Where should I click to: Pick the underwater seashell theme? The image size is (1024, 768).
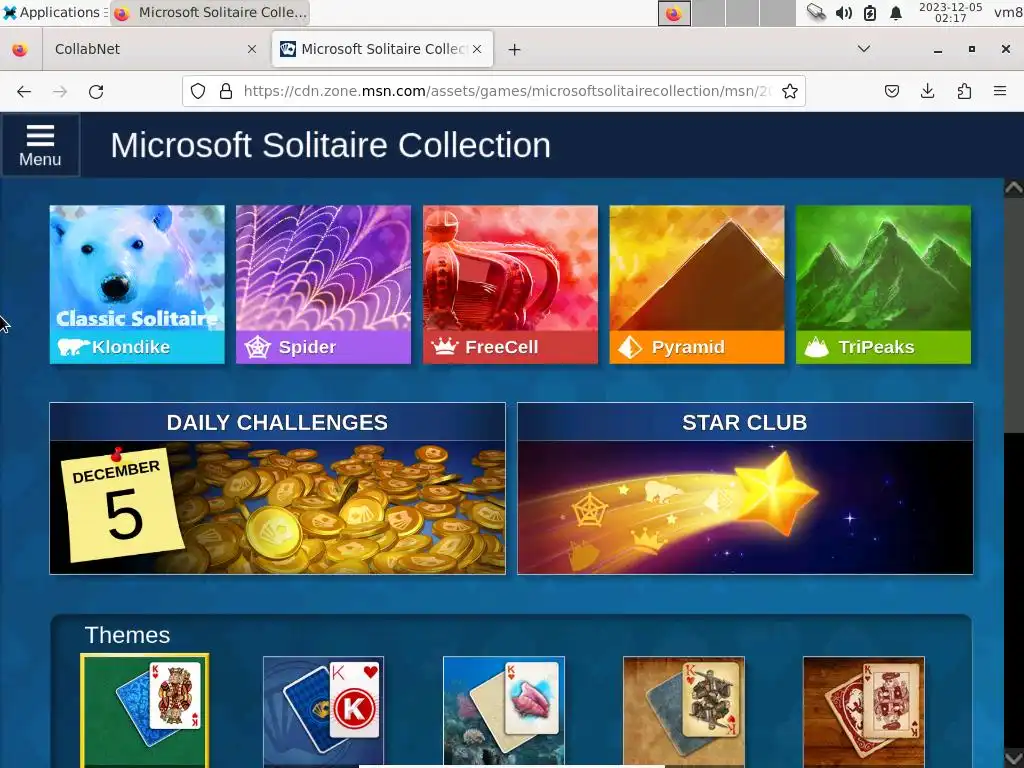tap(504, 712)
